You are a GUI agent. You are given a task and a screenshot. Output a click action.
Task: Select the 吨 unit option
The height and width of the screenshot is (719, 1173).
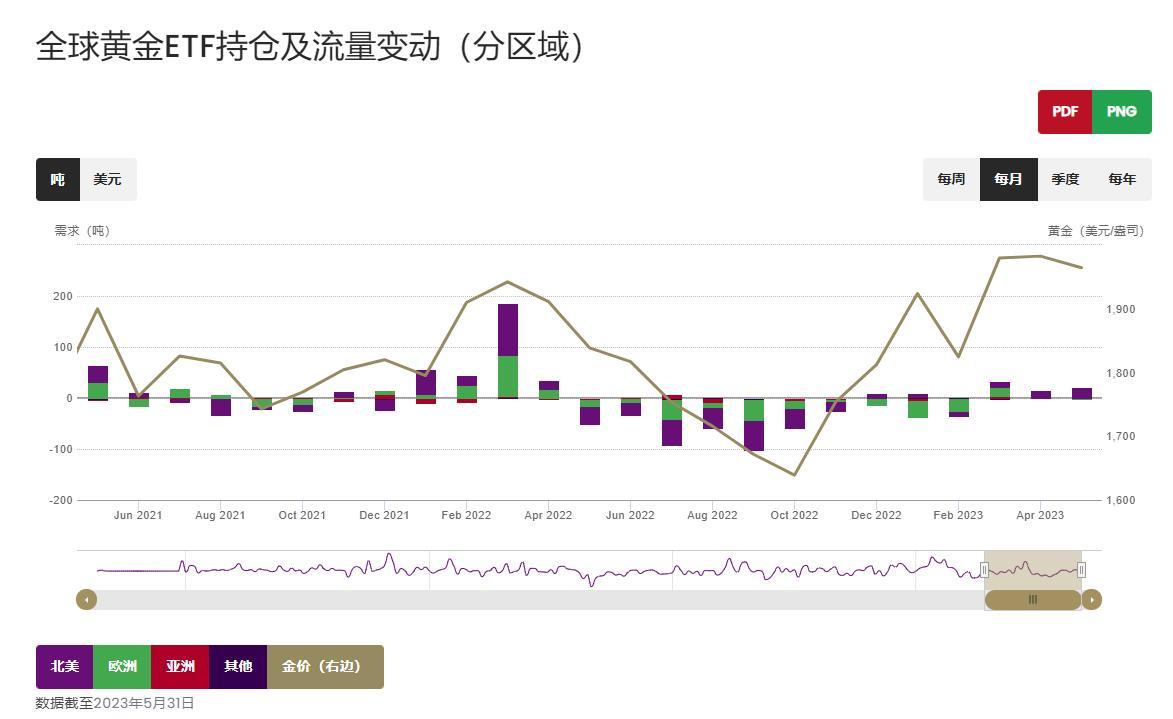(x=56, y=179)
